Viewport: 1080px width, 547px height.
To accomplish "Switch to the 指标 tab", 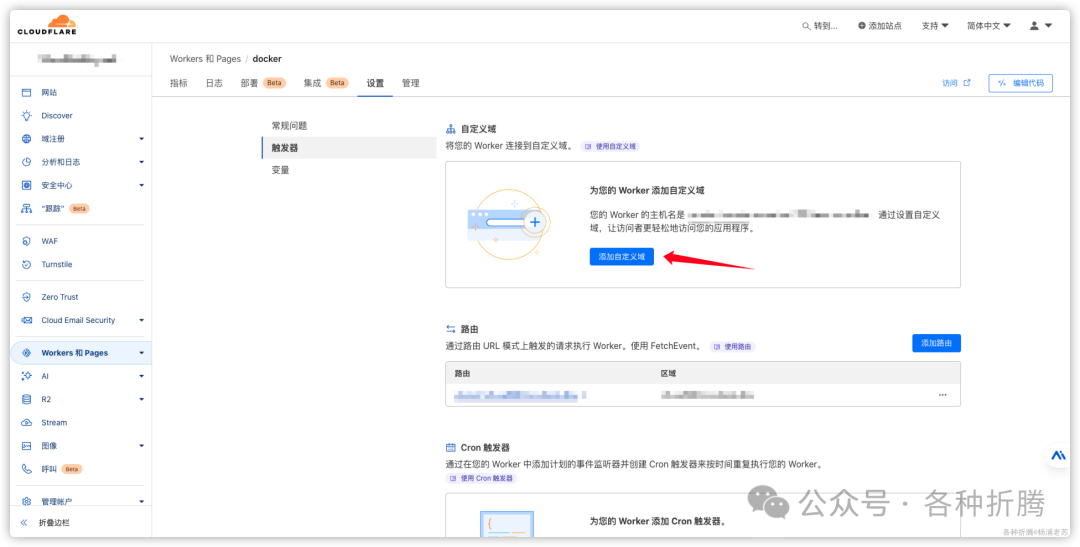I will coord(178,83).
